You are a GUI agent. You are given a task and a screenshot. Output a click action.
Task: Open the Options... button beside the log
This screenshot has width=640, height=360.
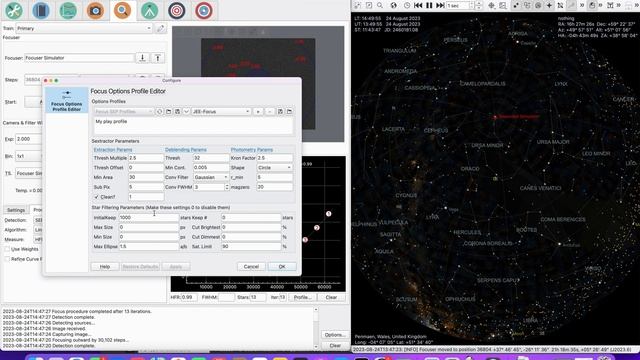tap(335, 335)
